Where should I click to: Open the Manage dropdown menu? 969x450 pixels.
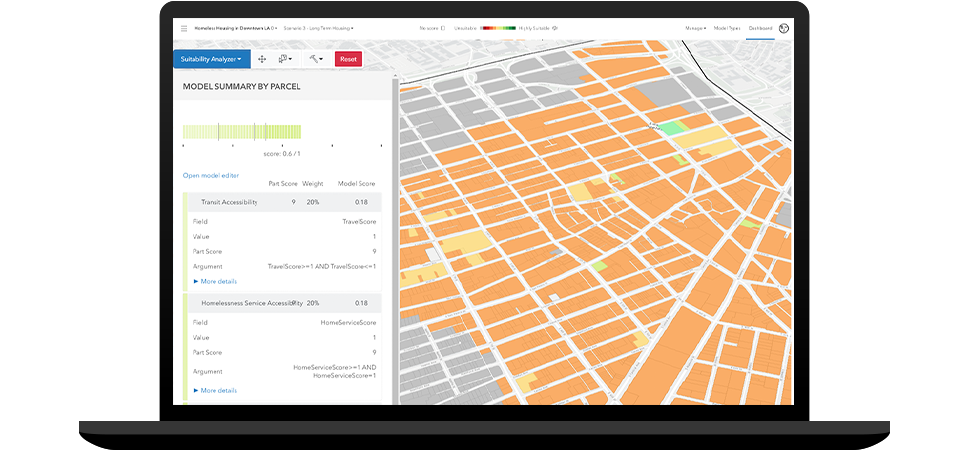tap(696, 28)
